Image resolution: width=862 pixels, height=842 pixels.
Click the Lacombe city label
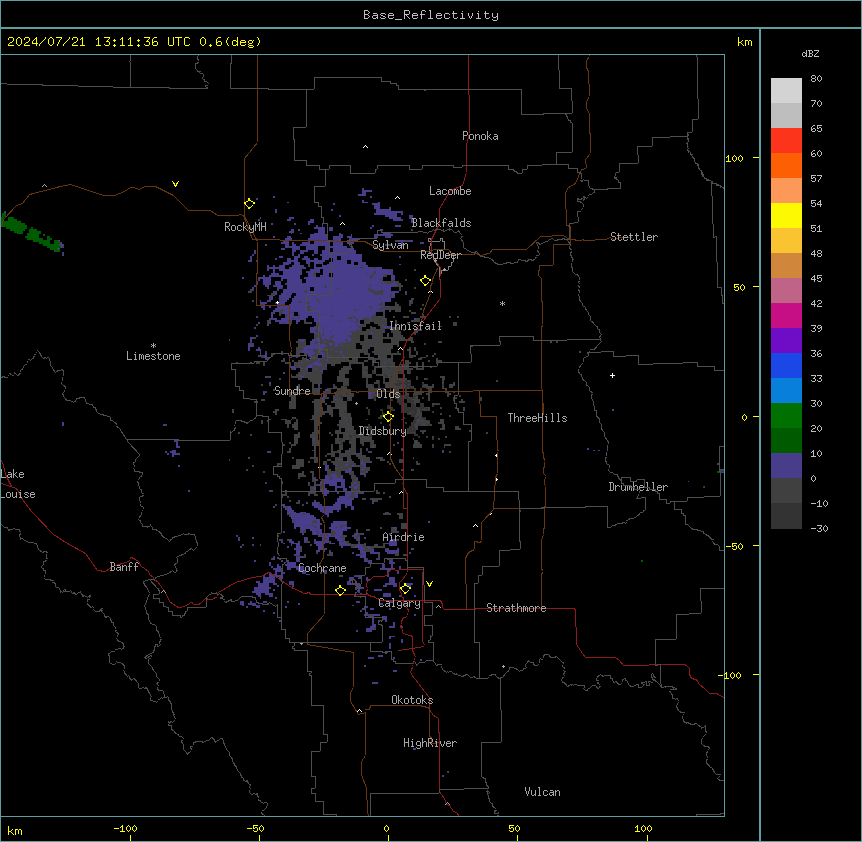click(x=450, y=191)
